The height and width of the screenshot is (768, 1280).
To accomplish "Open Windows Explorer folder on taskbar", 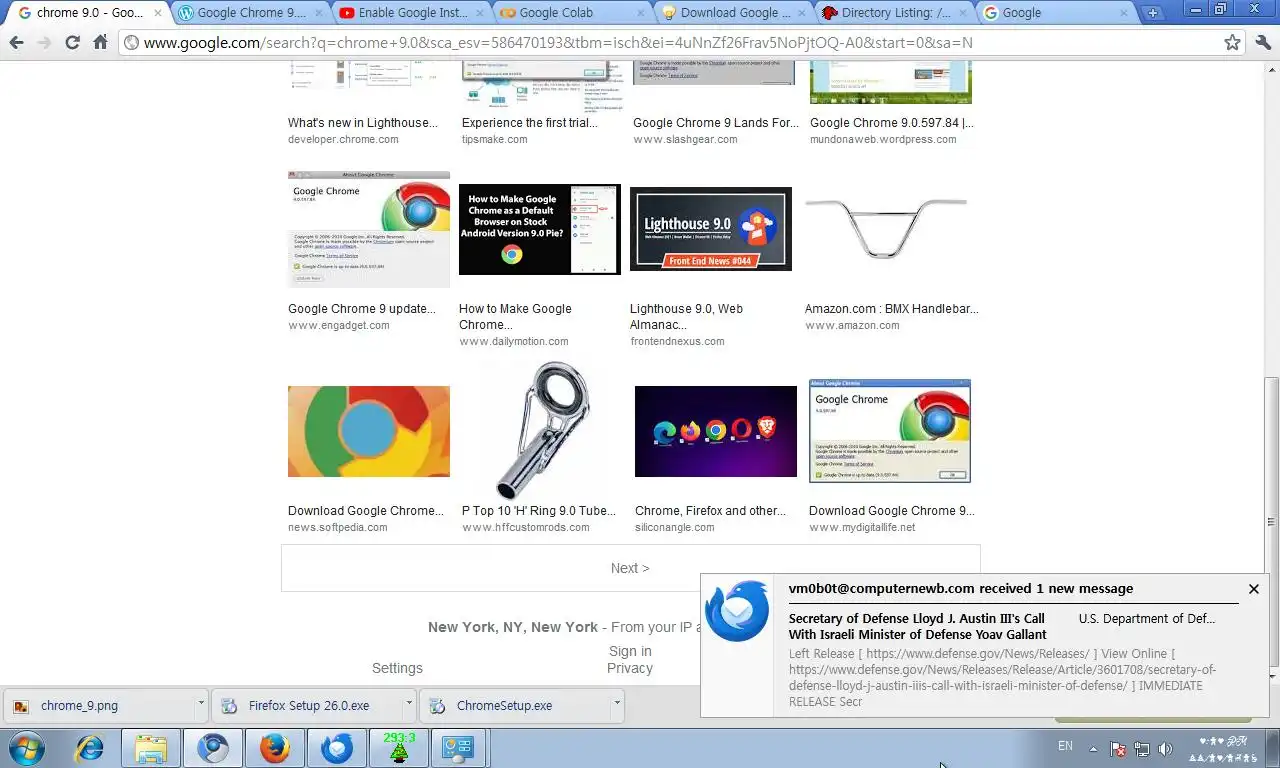I will [151, 748].
